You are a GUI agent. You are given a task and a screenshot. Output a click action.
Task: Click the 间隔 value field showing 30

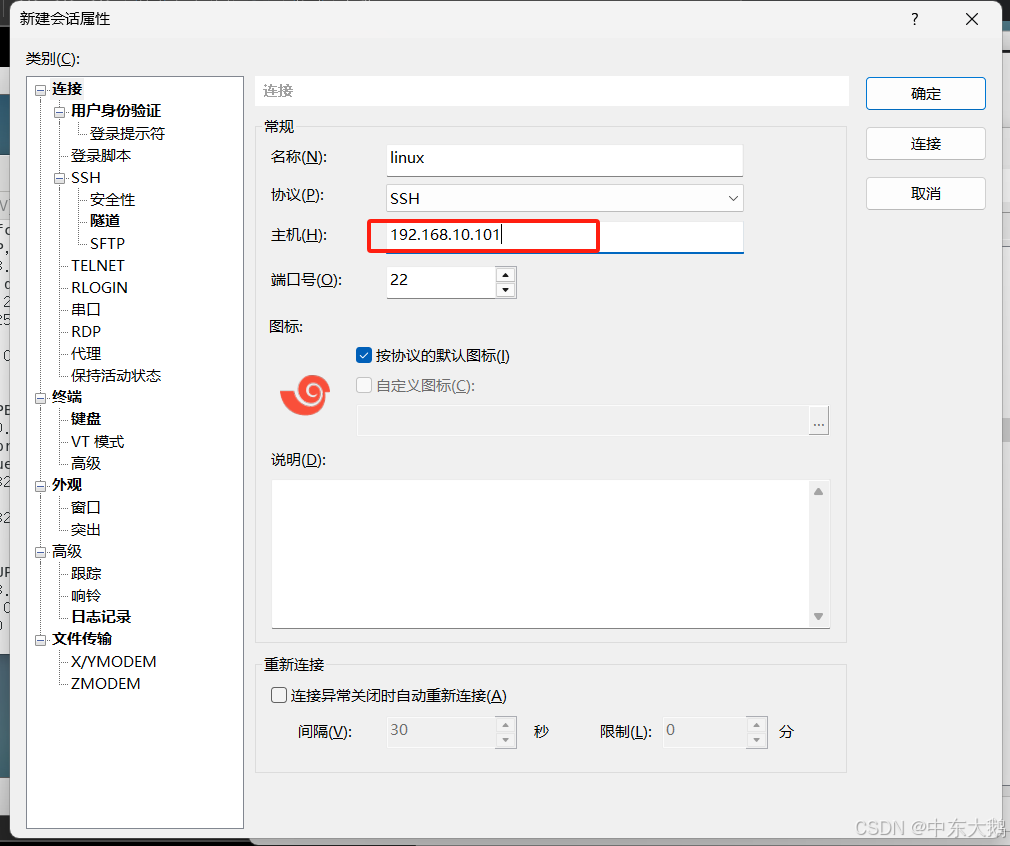point(441,732)
